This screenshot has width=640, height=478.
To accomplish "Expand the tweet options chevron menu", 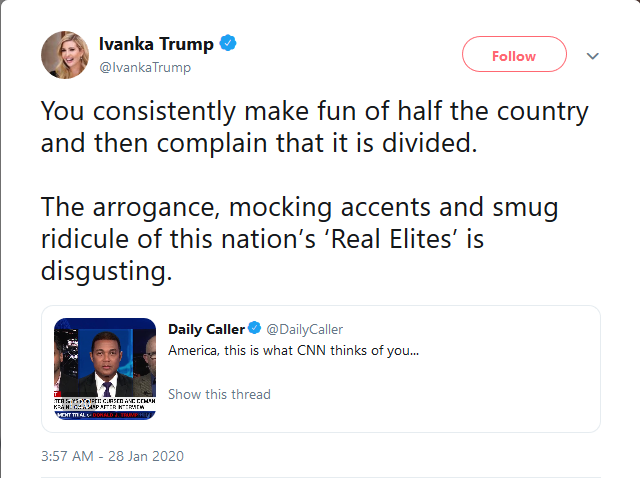I will click(x=592, y=56).
